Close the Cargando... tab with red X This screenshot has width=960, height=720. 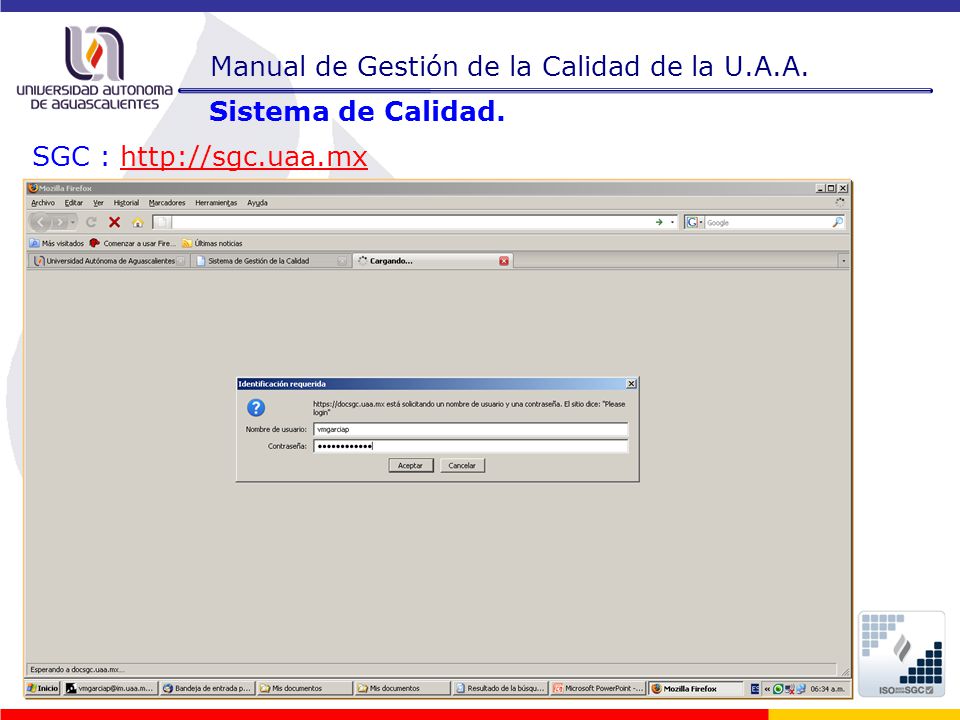pyautogui.click(x=504, y=261)
